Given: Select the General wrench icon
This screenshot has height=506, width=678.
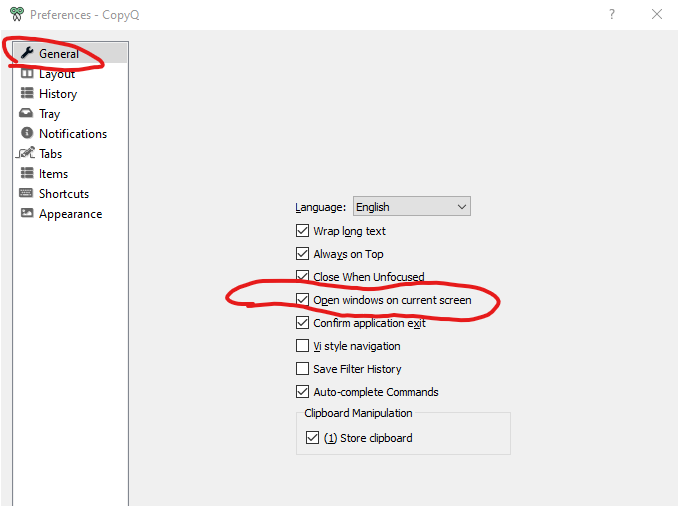Looking at the screenshot, I should tap(27, 53).
